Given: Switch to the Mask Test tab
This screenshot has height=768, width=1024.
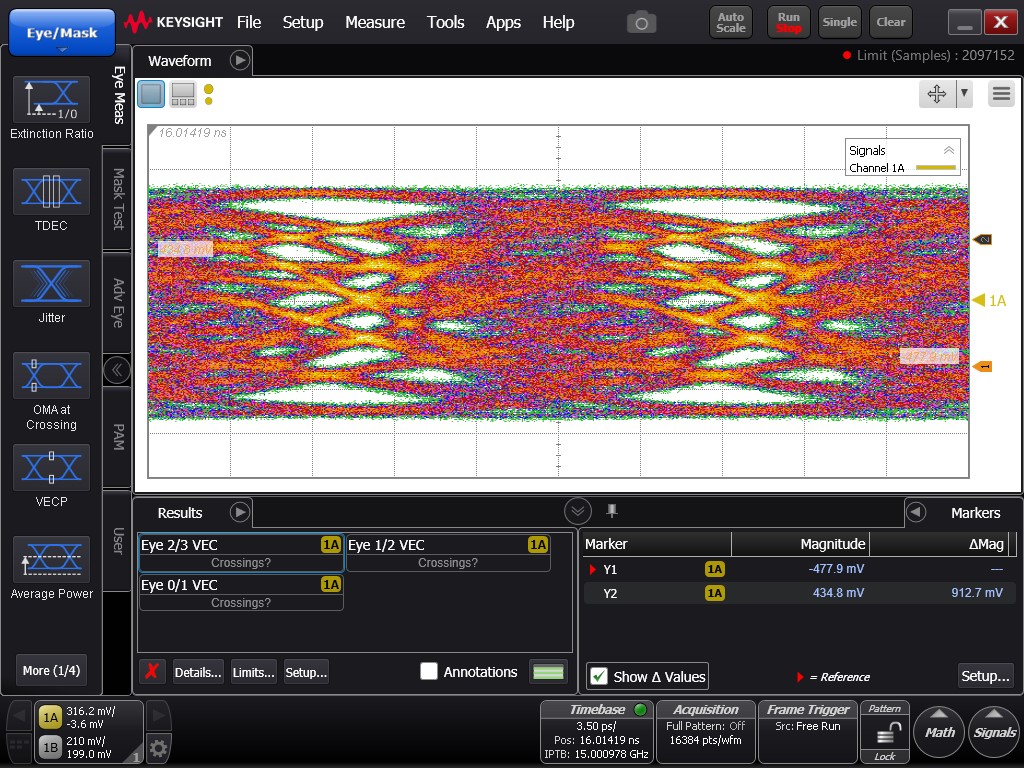Looking at the screenshot, I should (x=118, y=199).
